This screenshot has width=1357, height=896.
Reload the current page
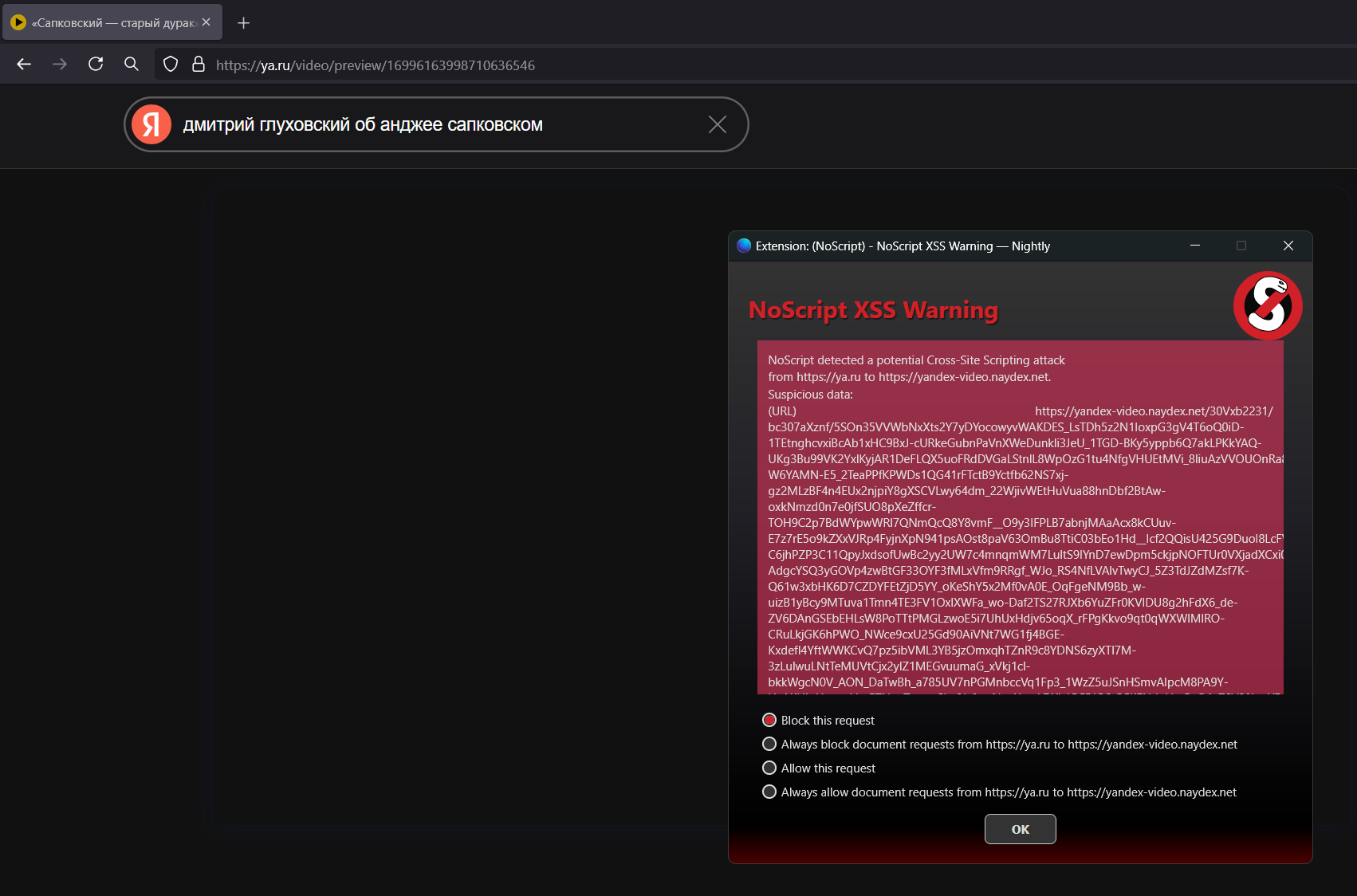tap(96, 65)
